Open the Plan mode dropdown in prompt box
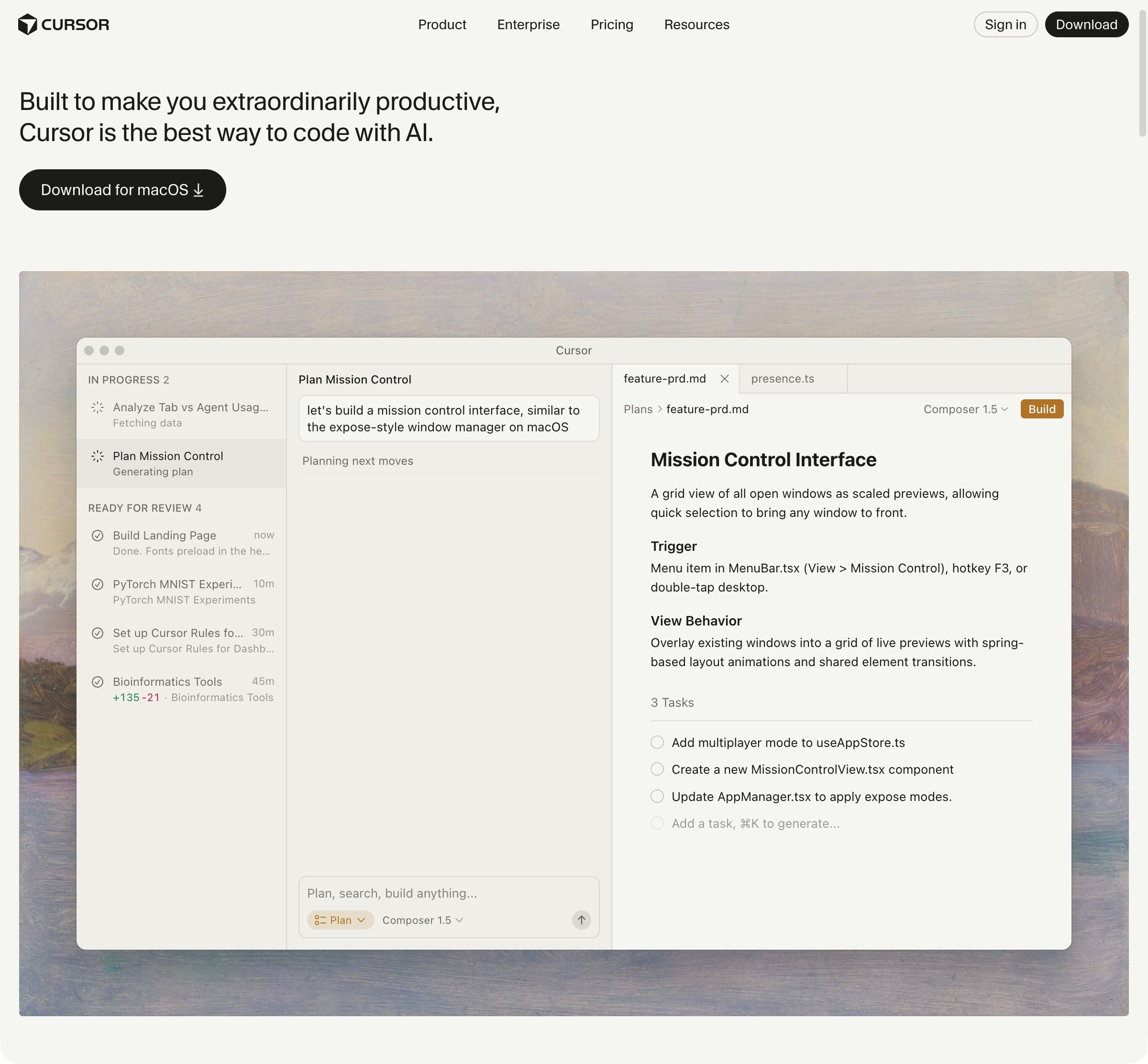 341,920
